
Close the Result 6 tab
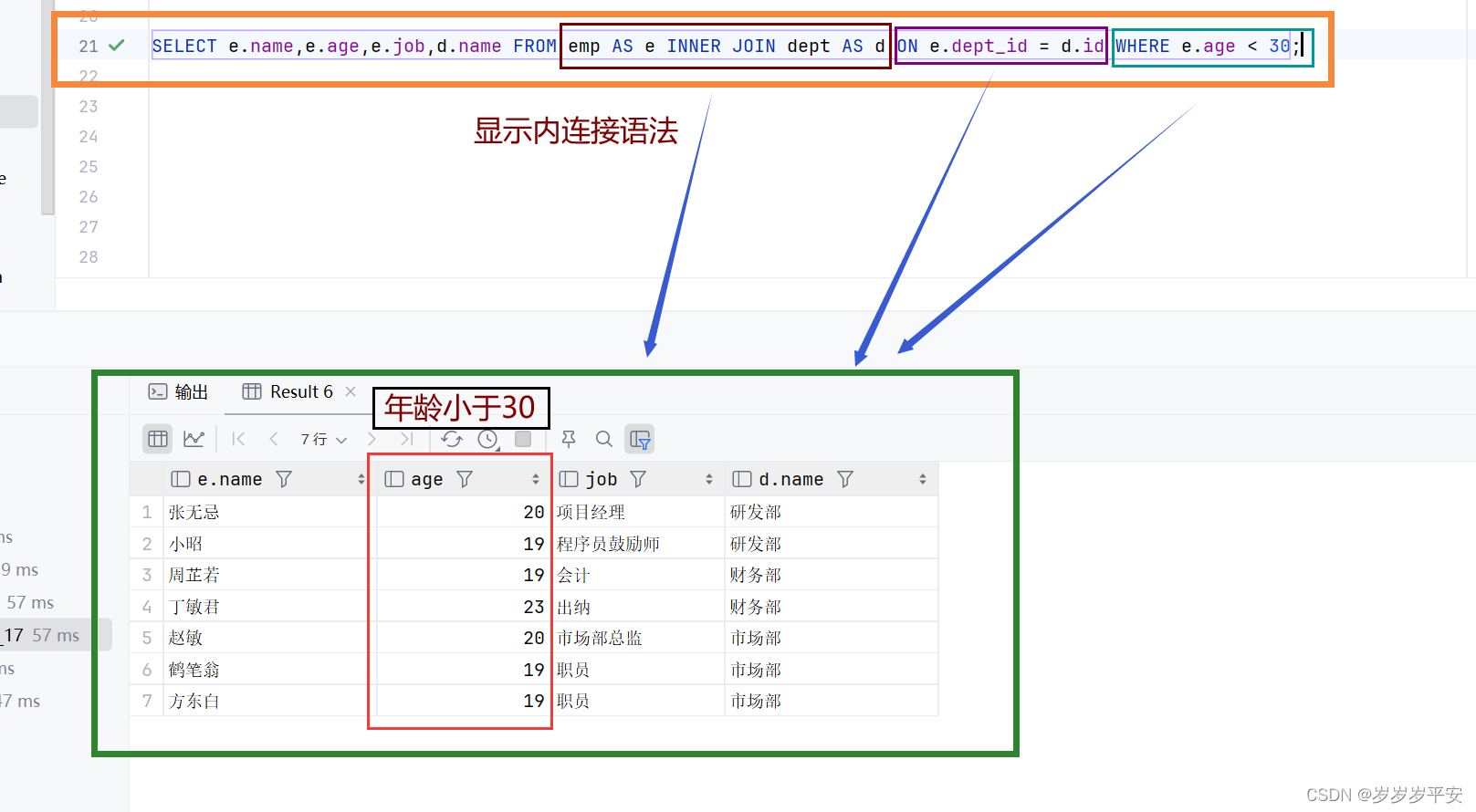point(351,391)
